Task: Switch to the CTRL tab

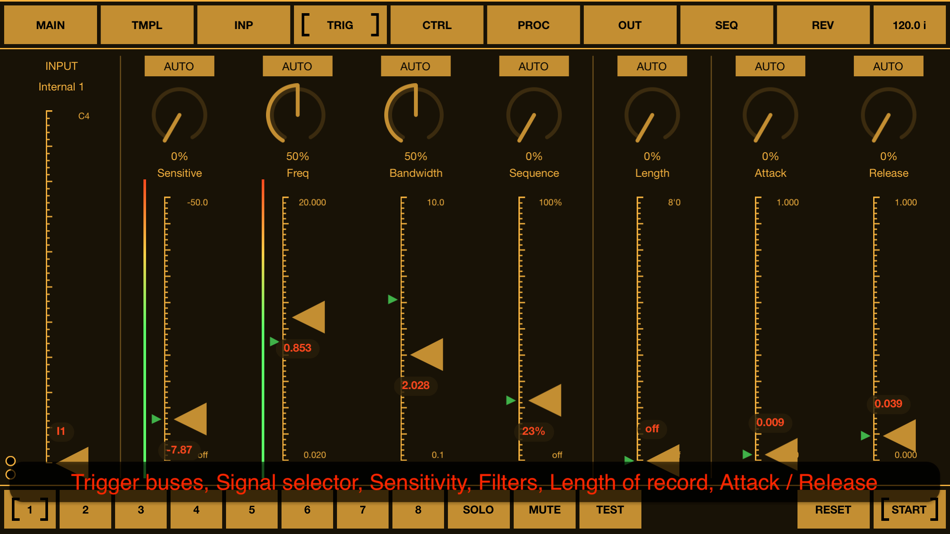Action: click(437, 25)
